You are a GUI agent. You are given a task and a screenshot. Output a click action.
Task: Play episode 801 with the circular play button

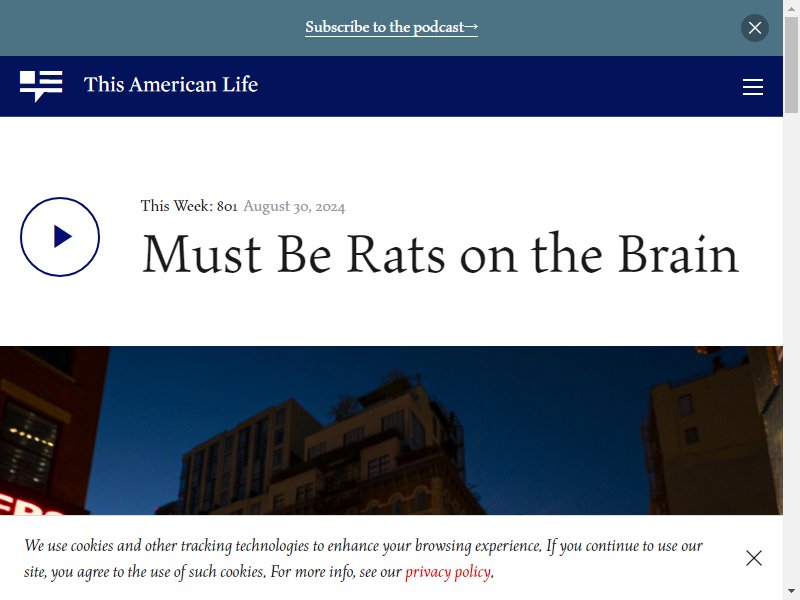(60, 237)
